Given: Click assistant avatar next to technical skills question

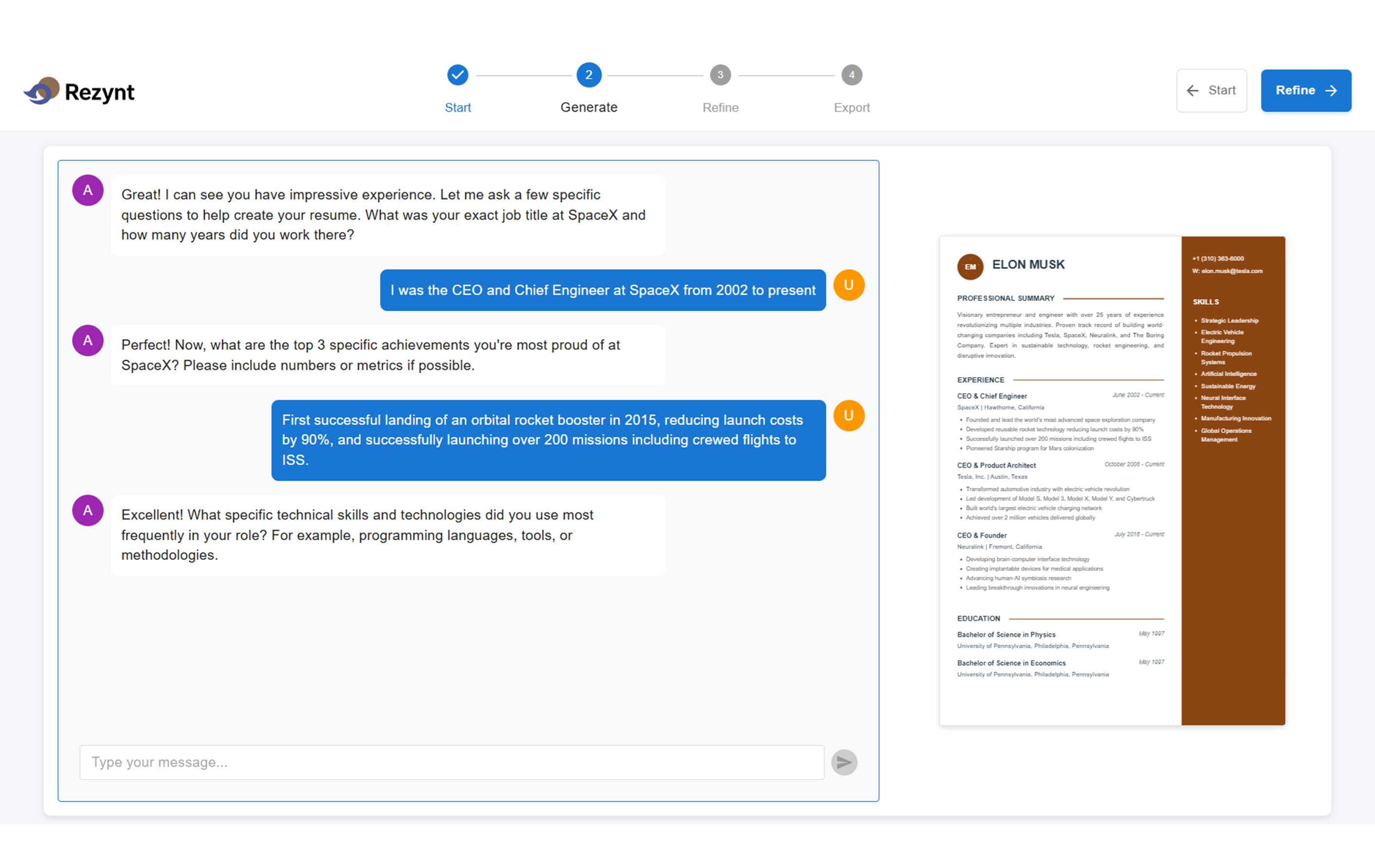Looking at the screenshot, I should (88, 510).
